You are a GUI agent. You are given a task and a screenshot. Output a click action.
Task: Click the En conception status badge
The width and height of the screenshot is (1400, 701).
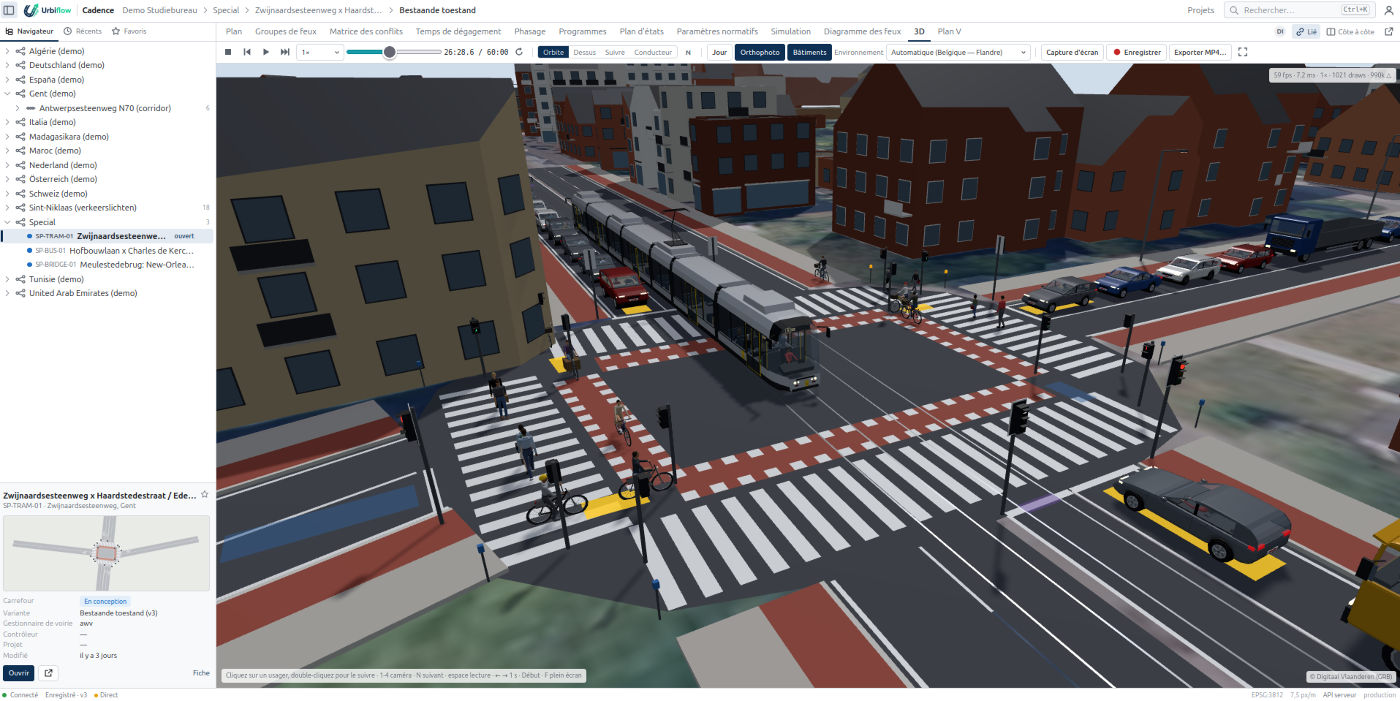pos(105,602)
